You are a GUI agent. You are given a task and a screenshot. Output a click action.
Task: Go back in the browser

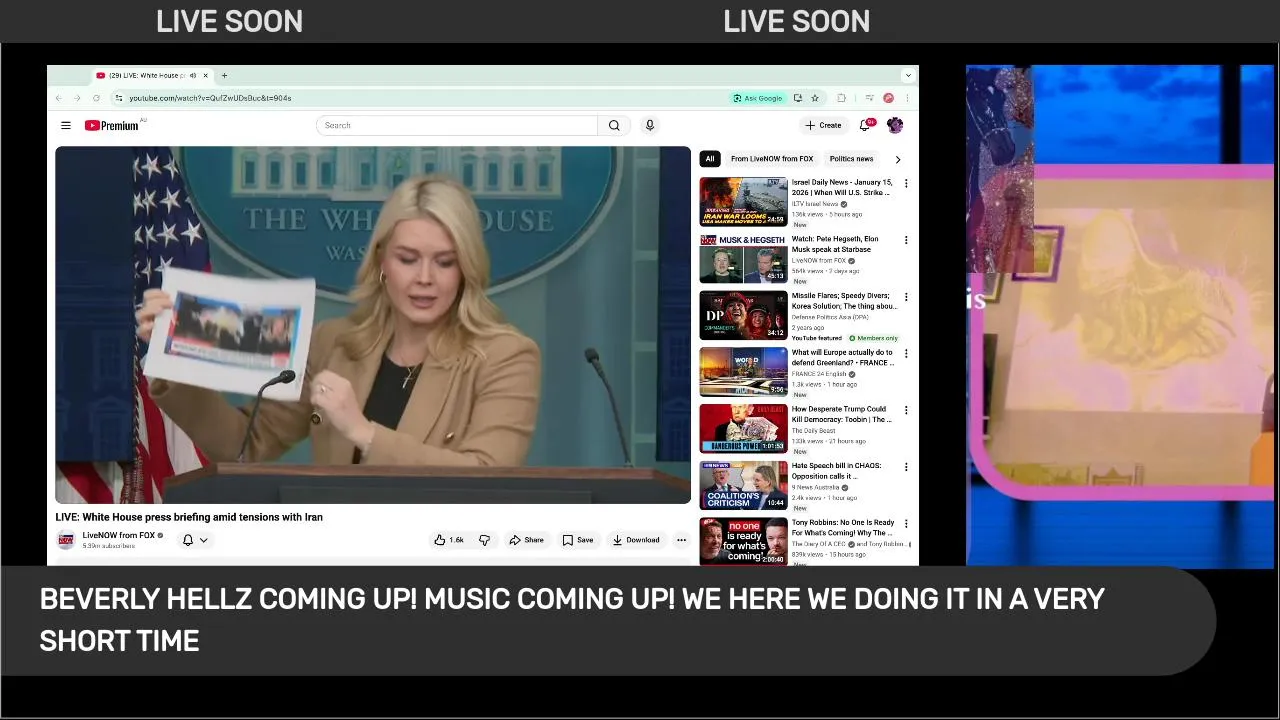coord(59,98)
